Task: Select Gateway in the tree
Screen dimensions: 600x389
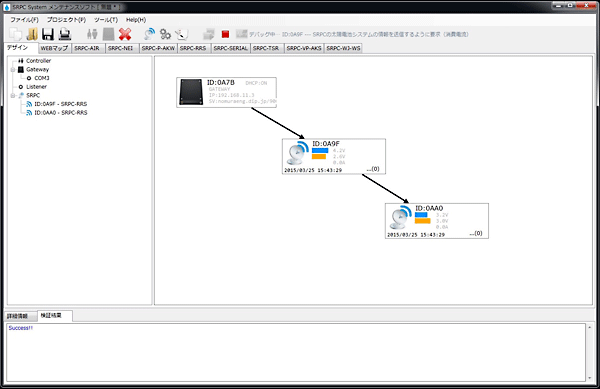Action: (x=38, y=70)
